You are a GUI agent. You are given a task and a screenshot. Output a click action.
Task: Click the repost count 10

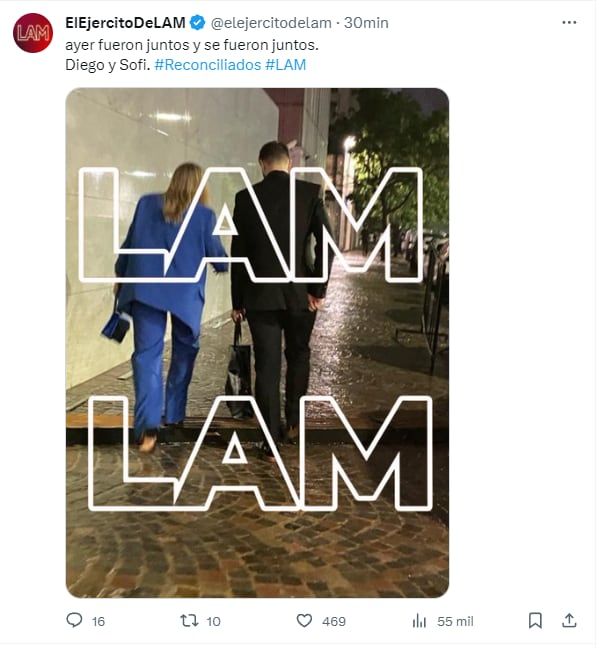click(x=213, y=622)
